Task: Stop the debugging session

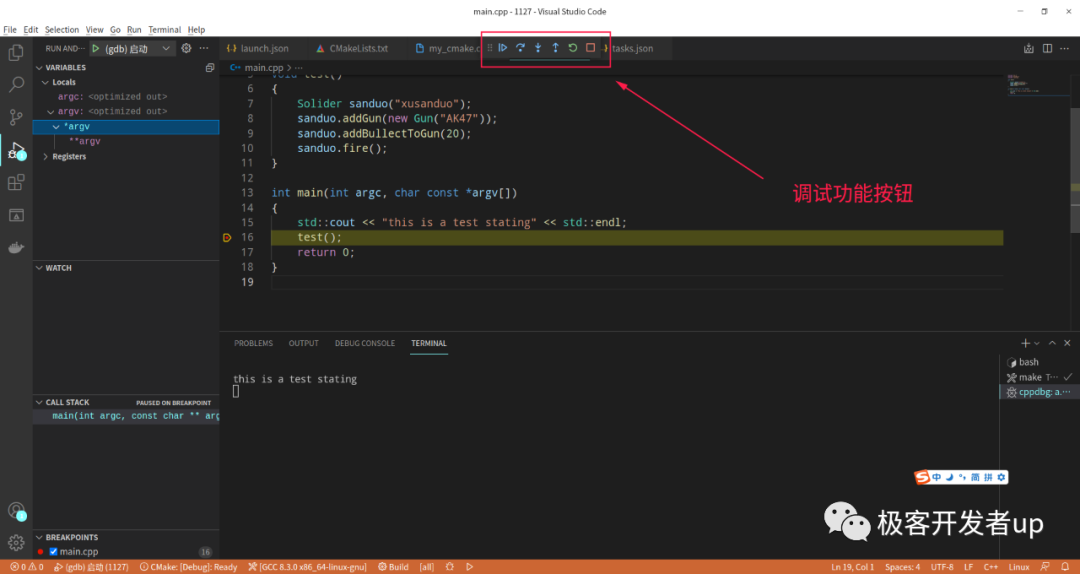Action: [x=590, y=48]
